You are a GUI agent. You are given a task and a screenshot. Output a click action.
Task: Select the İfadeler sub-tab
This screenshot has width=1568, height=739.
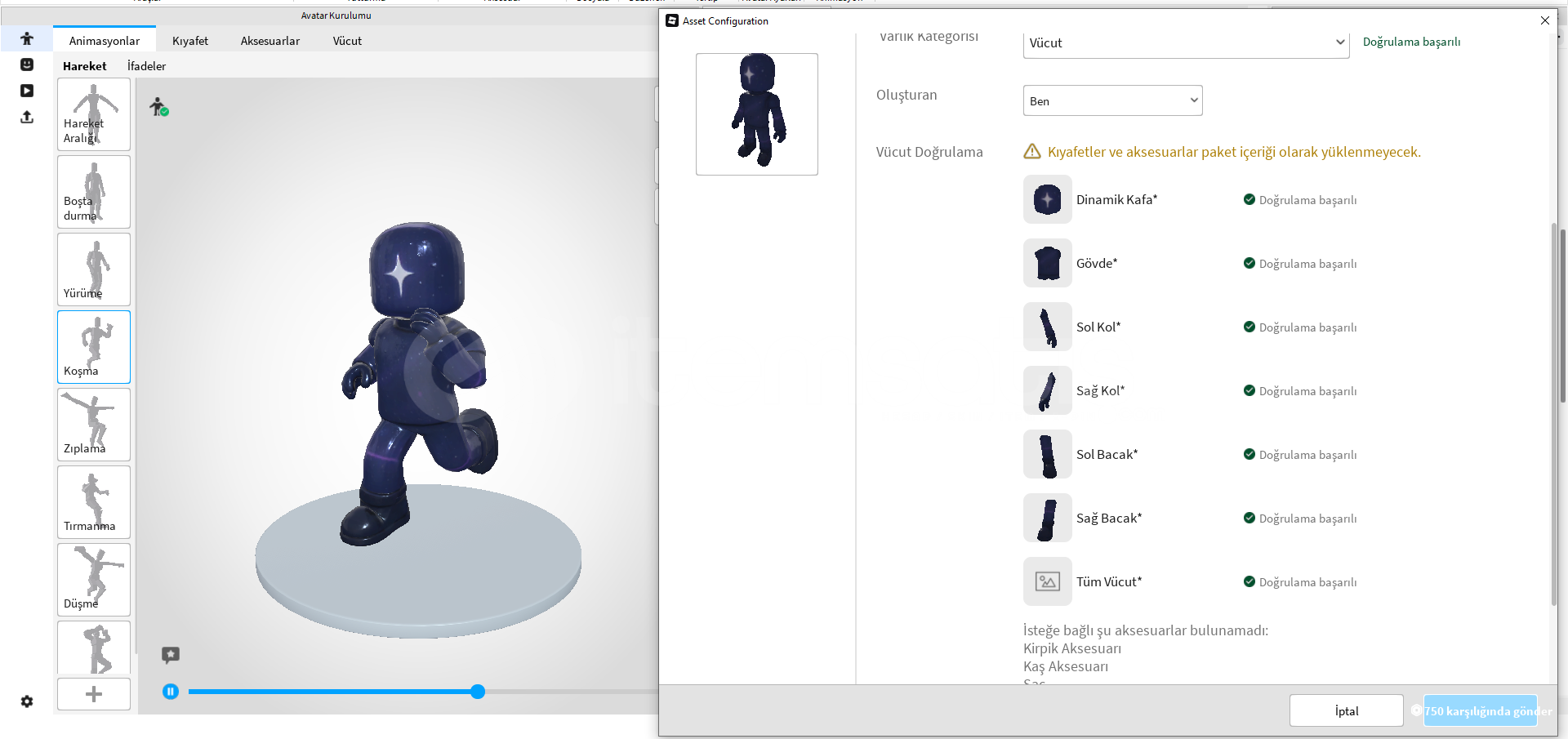click(147, 66)
